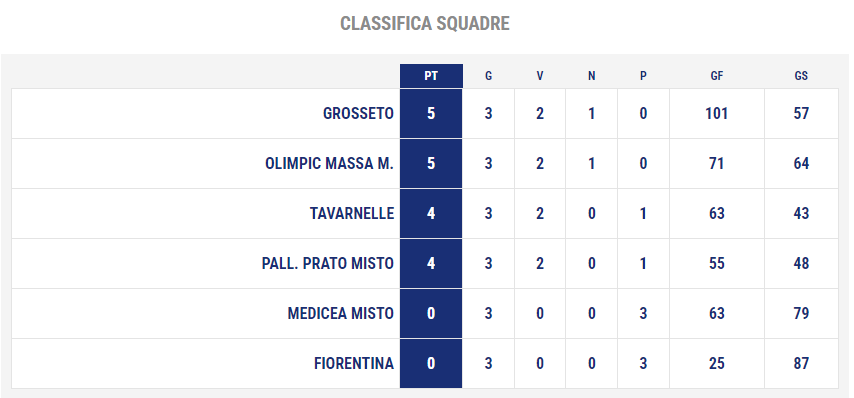The image size is (854, 398).
Task: Open the MEDICEA MISTO team
Action: pyautogui.click(x=341, y=314)
